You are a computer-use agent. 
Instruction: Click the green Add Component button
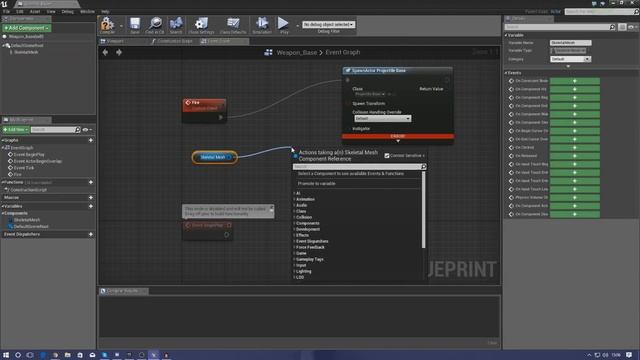26,28
